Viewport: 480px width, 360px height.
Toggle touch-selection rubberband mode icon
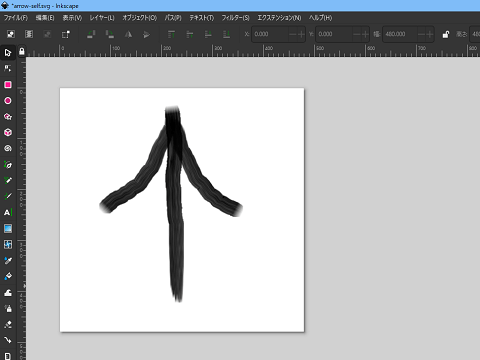(x=66, y=34)
